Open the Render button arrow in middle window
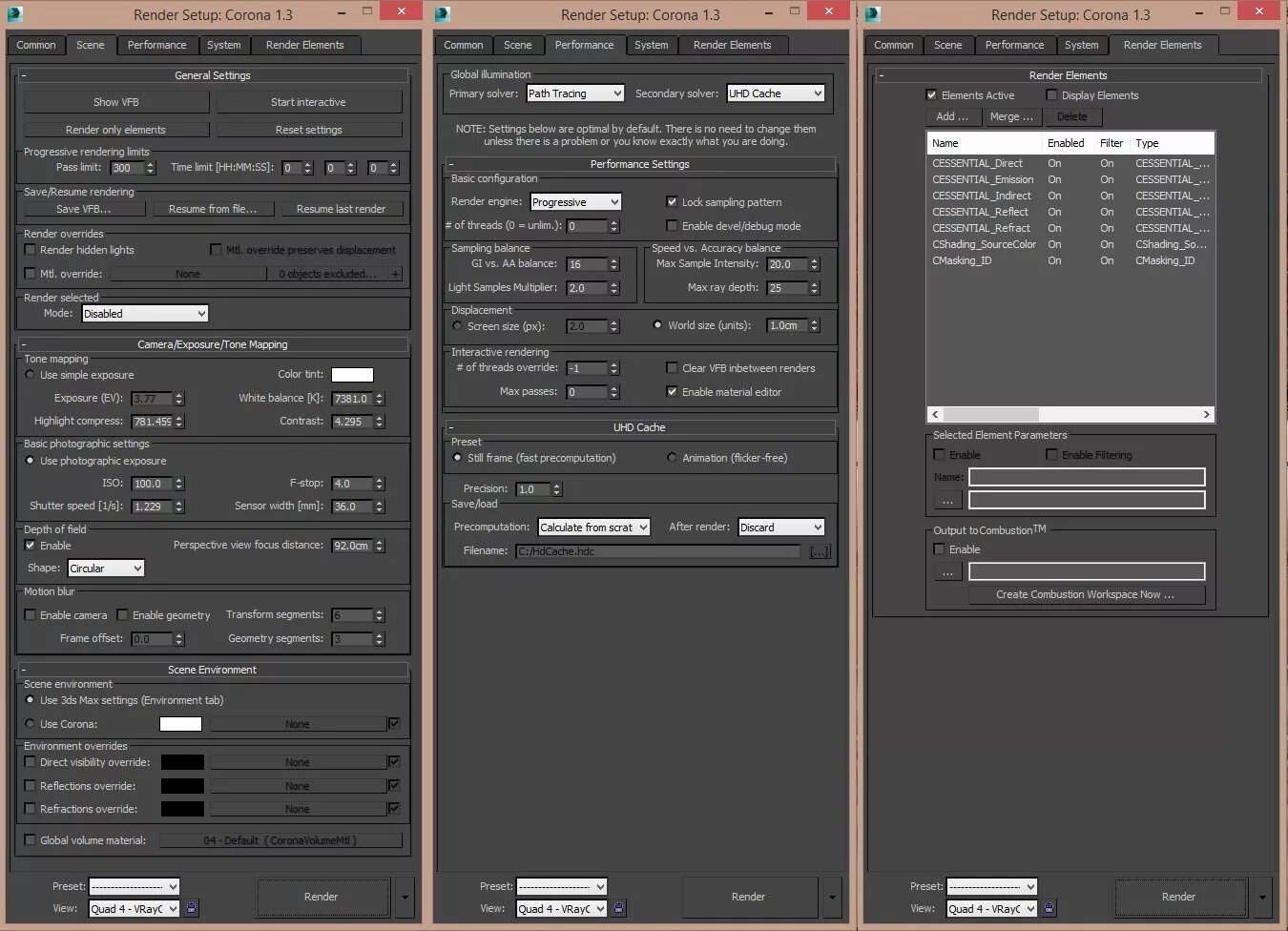Screen dimensions: 1288x931 tap(833, 898)
